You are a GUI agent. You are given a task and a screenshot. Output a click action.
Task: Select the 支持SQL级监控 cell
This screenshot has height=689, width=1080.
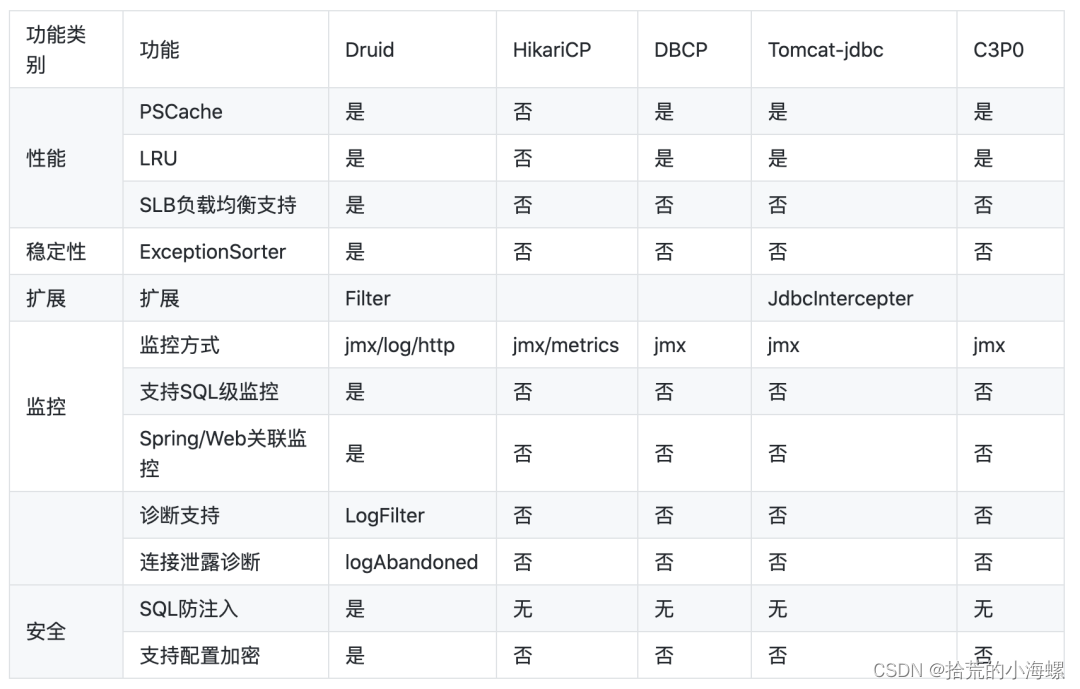click(226, 392)
